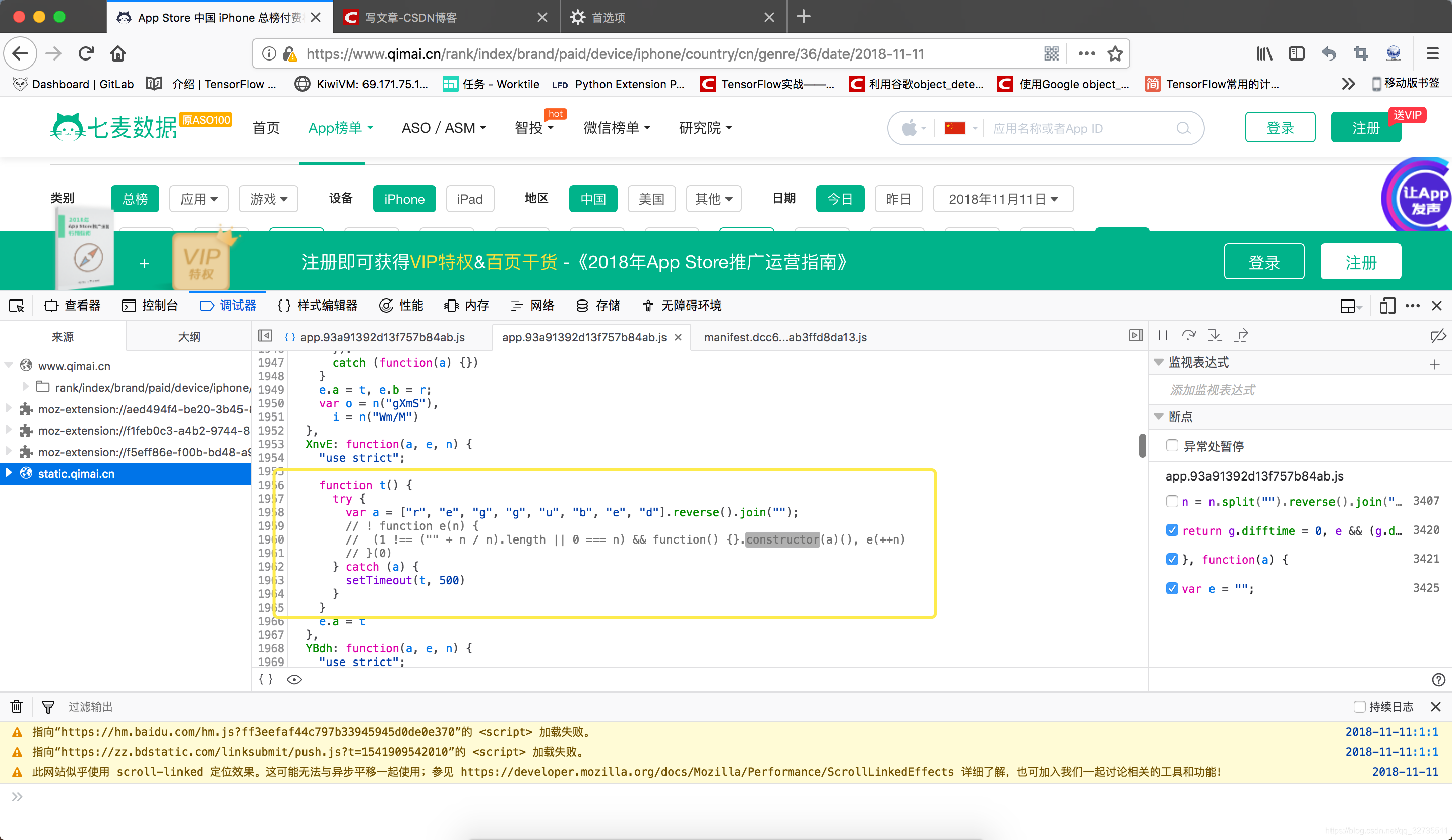Open the country flag selector dropdown

961,128
